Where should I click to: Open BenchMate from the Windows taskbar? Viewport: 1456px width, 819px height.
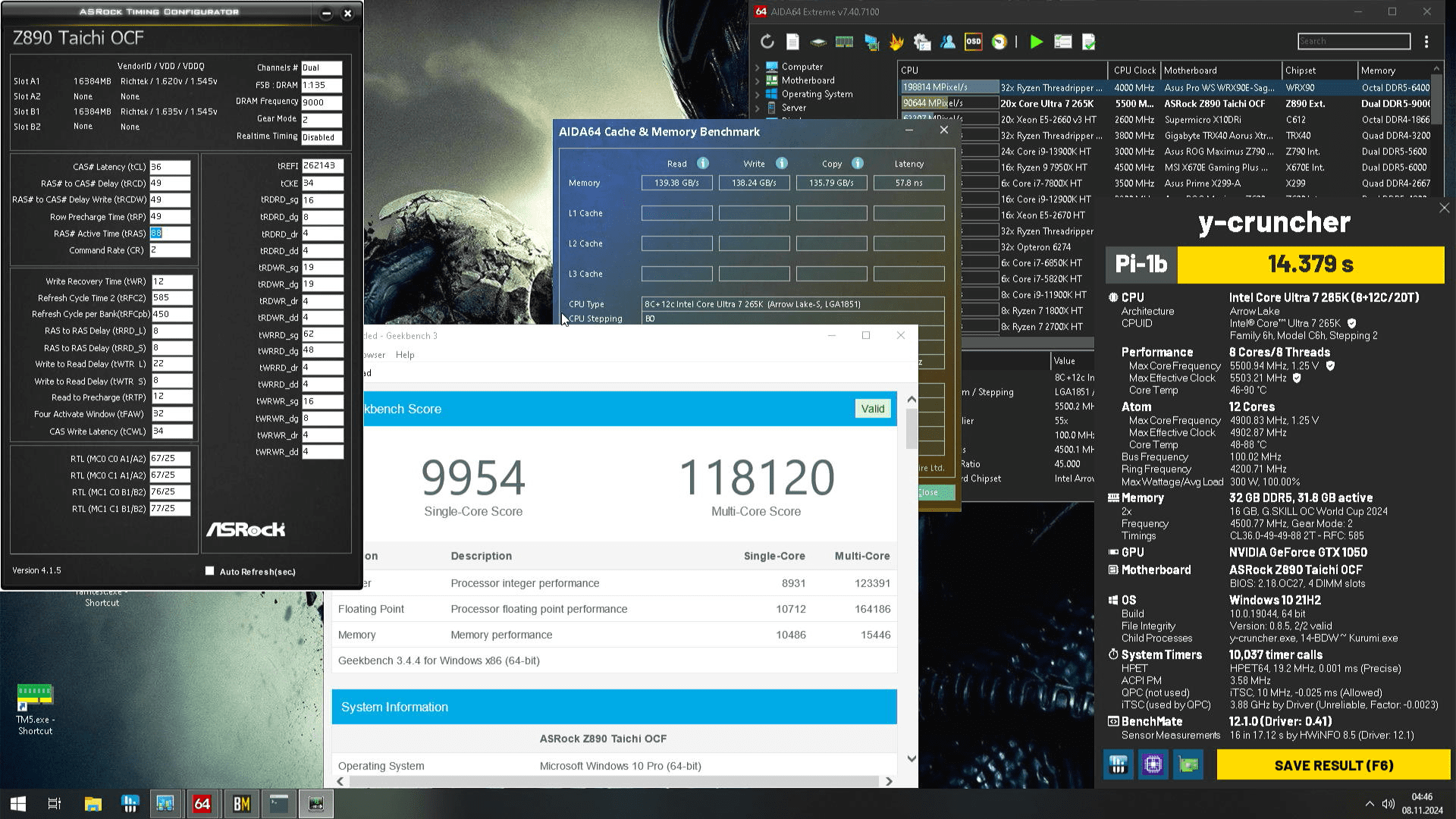tap(241, 804)
